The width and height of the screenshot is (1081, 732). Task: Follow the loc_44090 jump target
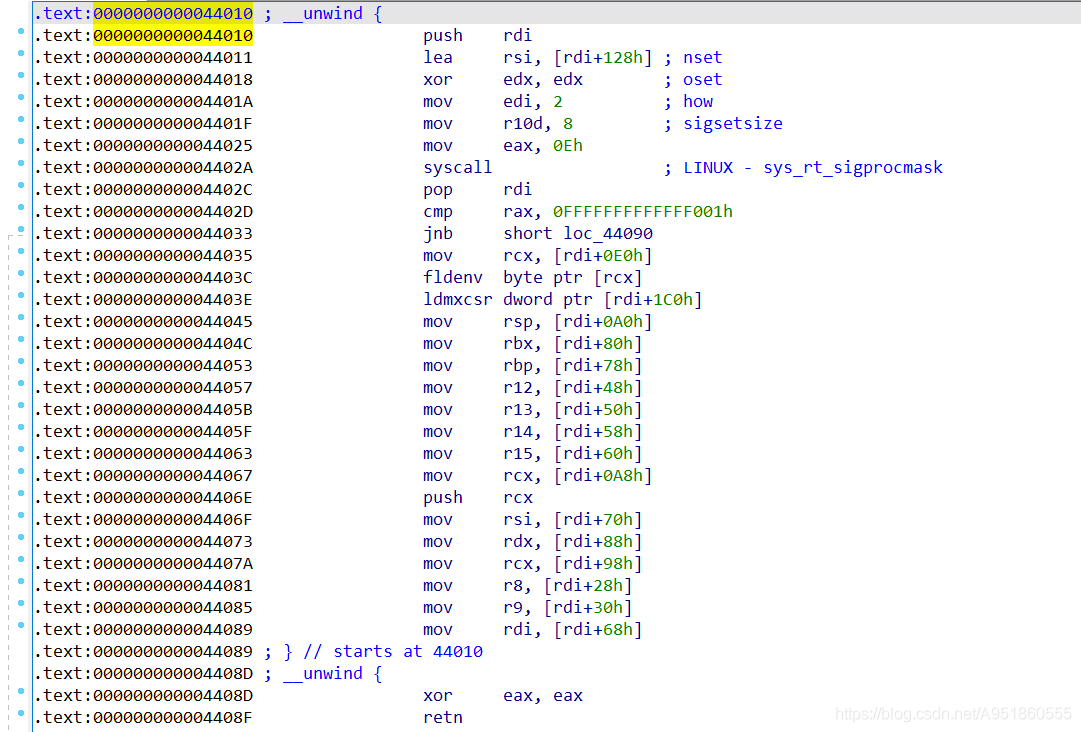click(x=610, y=233)
